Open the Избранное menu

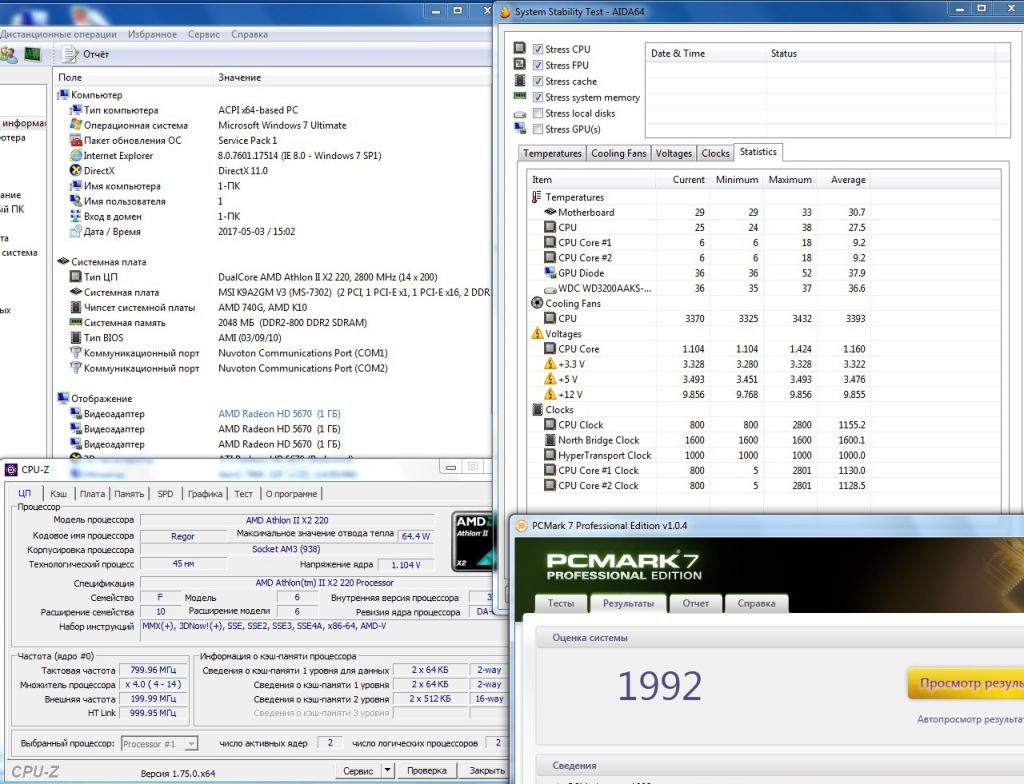[152, 35]
